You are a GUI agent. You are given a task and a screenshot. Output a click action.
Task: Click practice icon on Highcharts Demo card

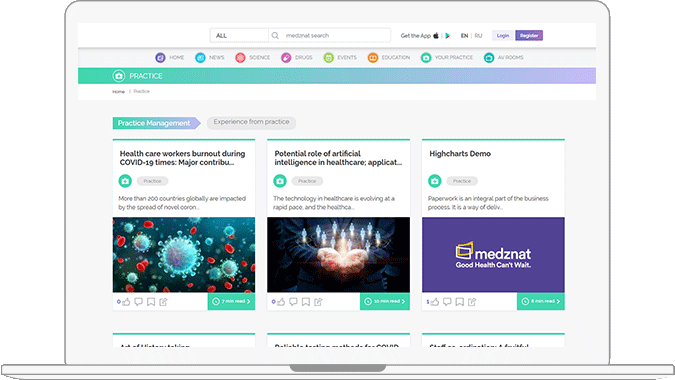point(435,181)
